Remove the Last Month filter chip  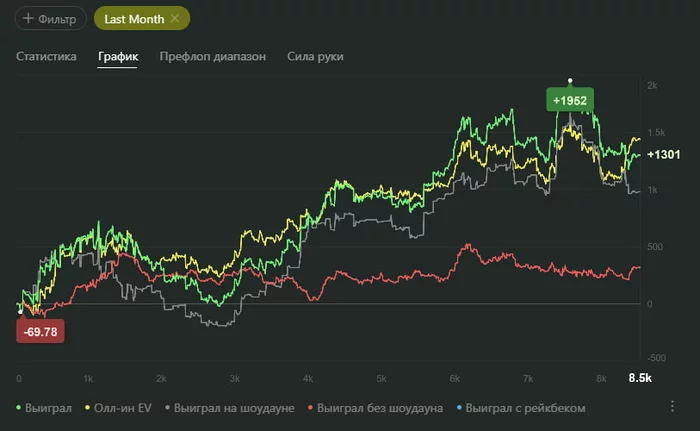(x=176, y=19)
